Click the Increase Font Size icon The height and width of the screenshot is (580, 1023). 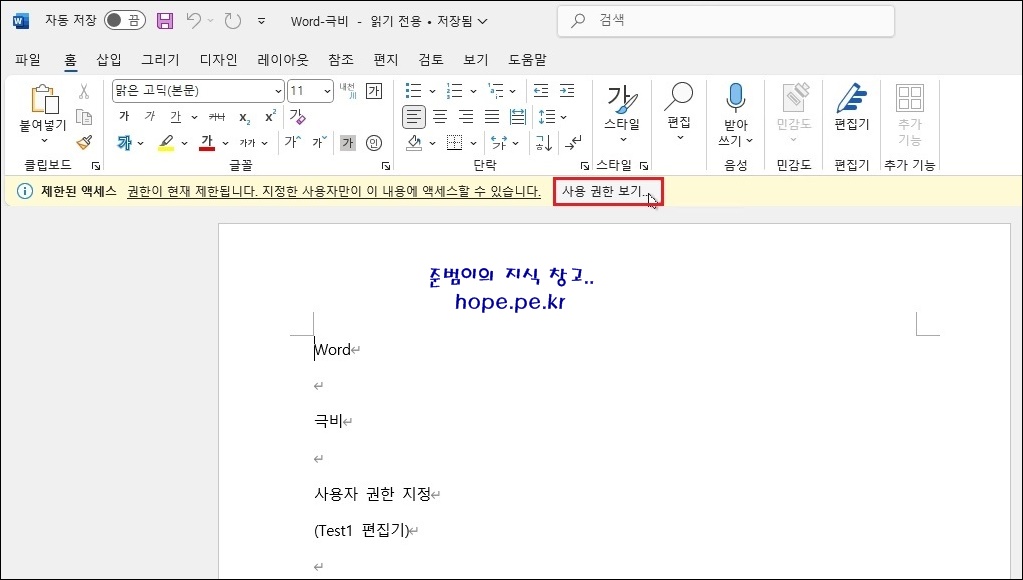coord(292,142)
